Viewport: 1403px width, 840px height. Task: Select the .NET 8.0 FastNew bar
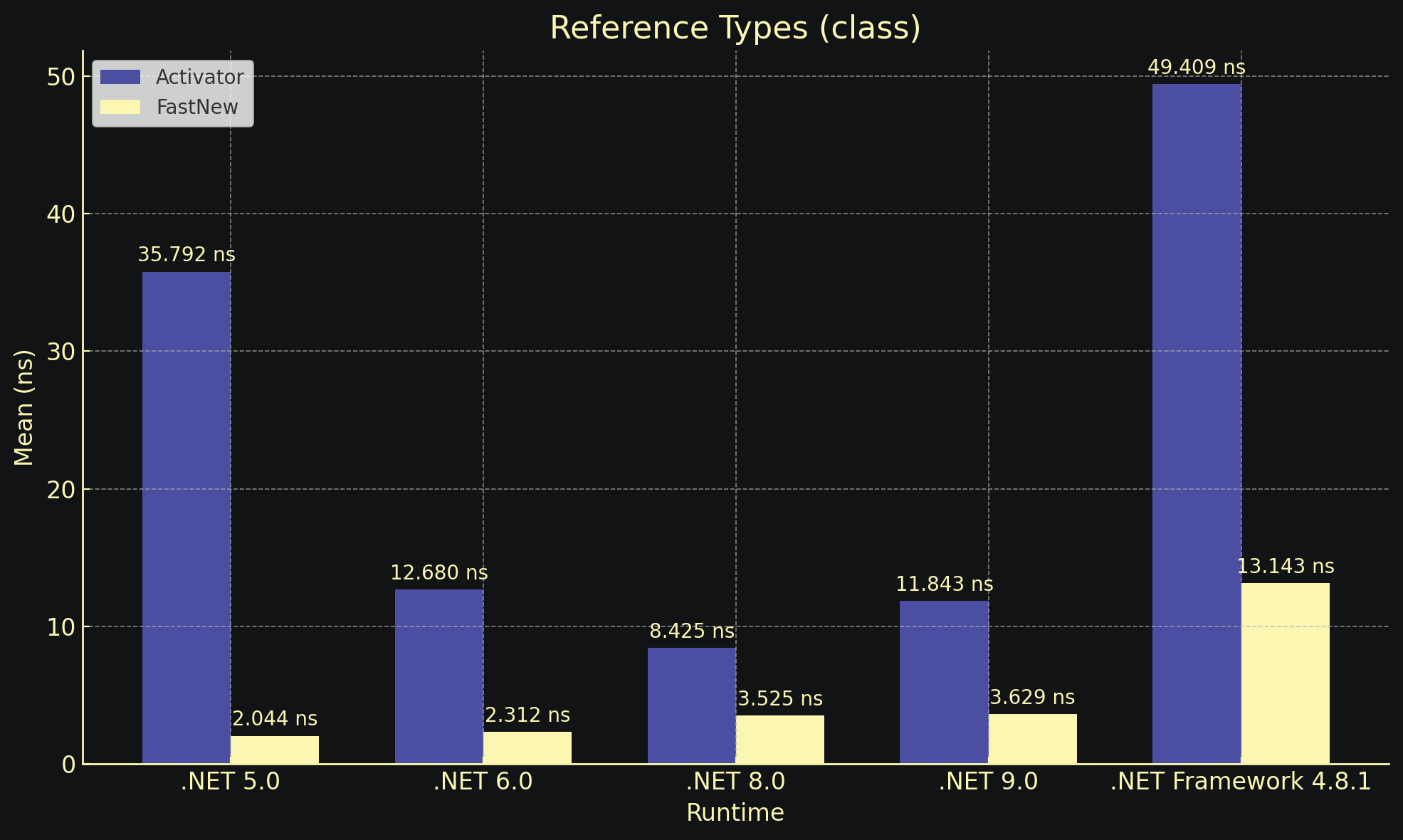click(x=779, y=740)
